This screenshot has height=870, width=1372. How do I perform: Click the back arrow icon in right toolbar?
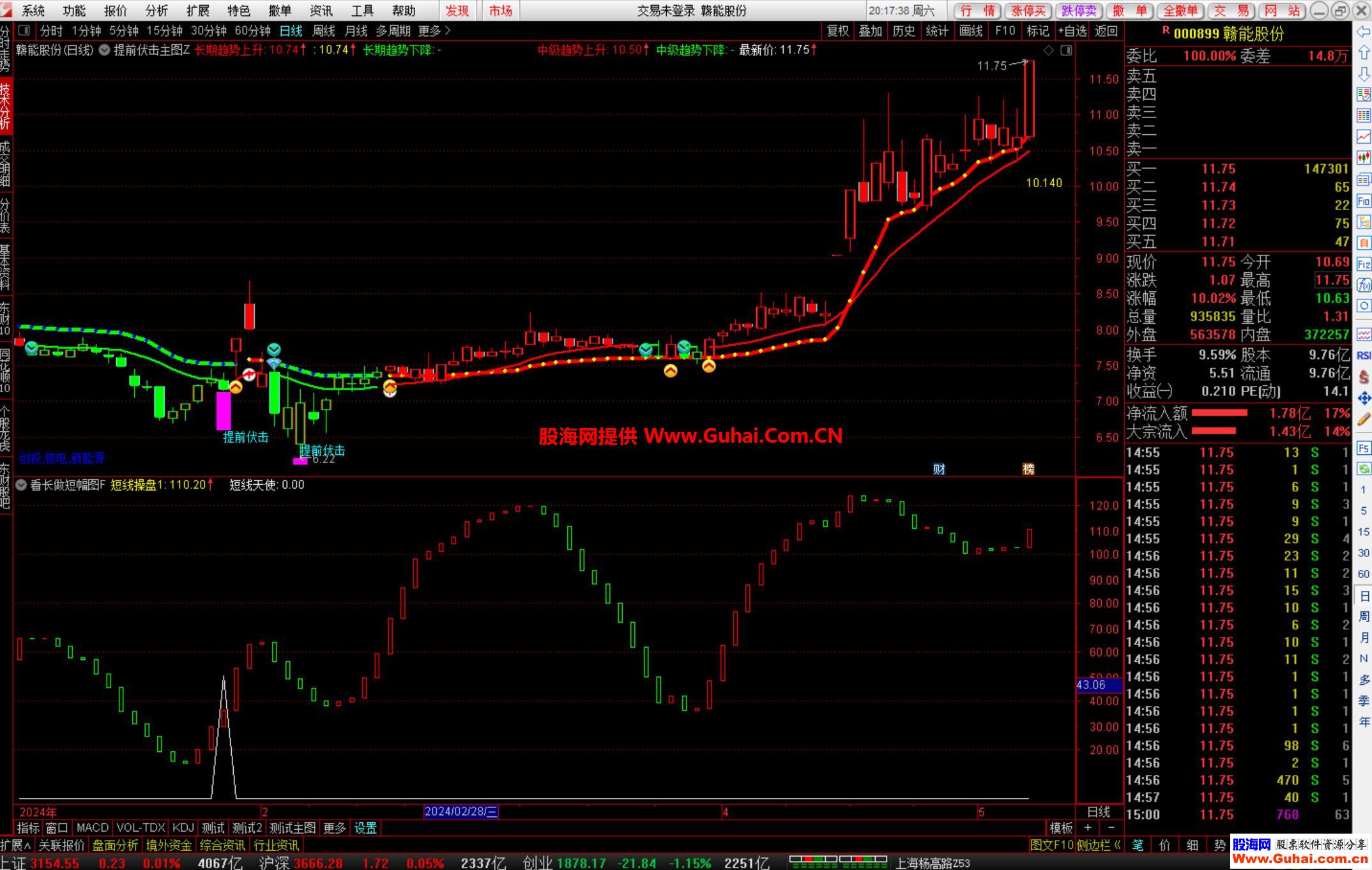(1364, 32)
